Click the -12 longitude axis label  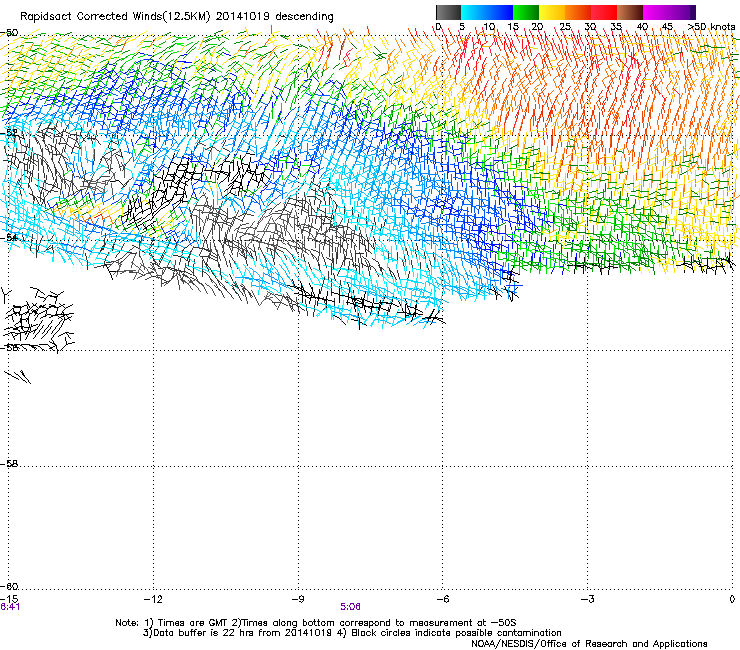pyautogui.click(x=153, y=599)
